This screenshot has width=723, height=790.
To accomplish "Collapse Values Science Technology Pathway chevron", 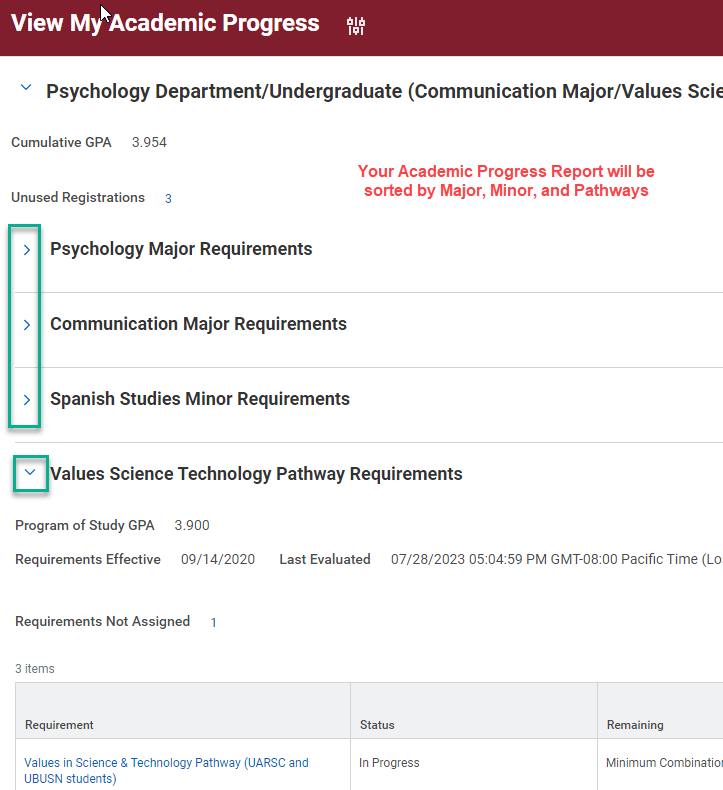I will [x=30, y=473].
